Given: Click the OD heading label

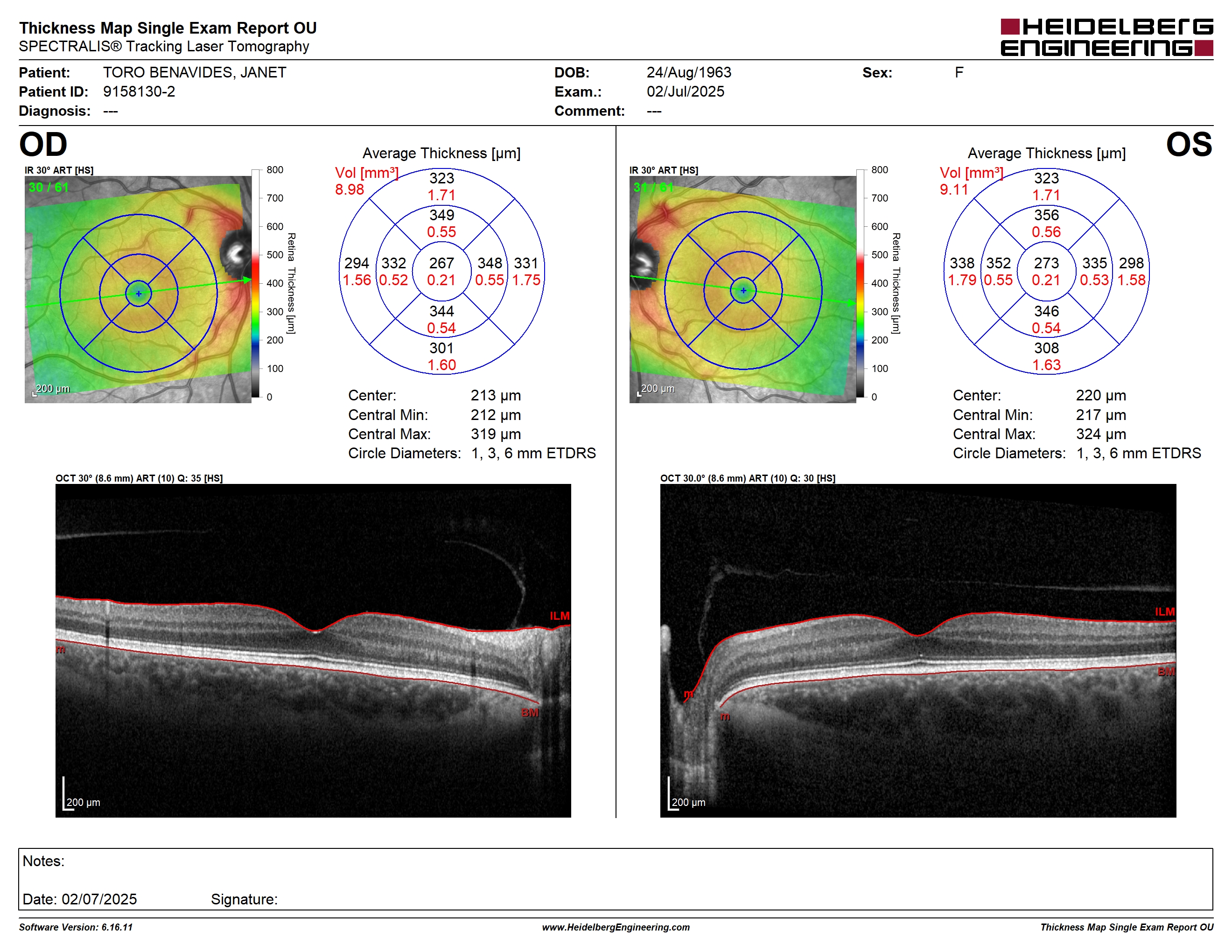Looking at the screenshot, I should click(x=43, y=144).
